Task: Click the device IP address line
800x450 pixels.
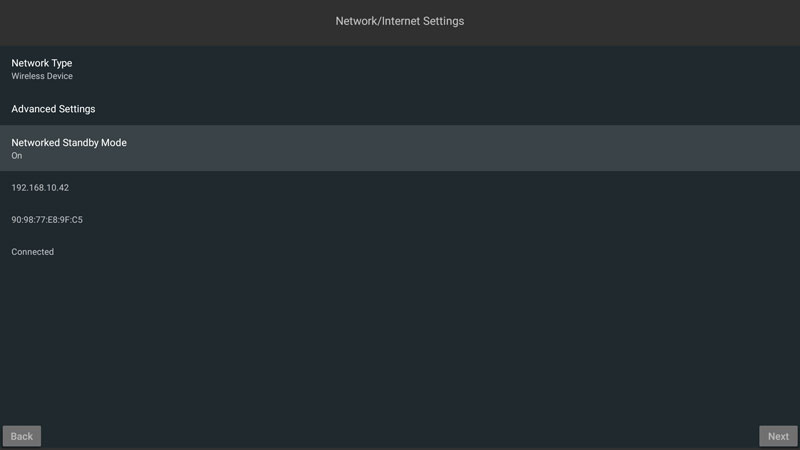Action: (x=40, y=188)
